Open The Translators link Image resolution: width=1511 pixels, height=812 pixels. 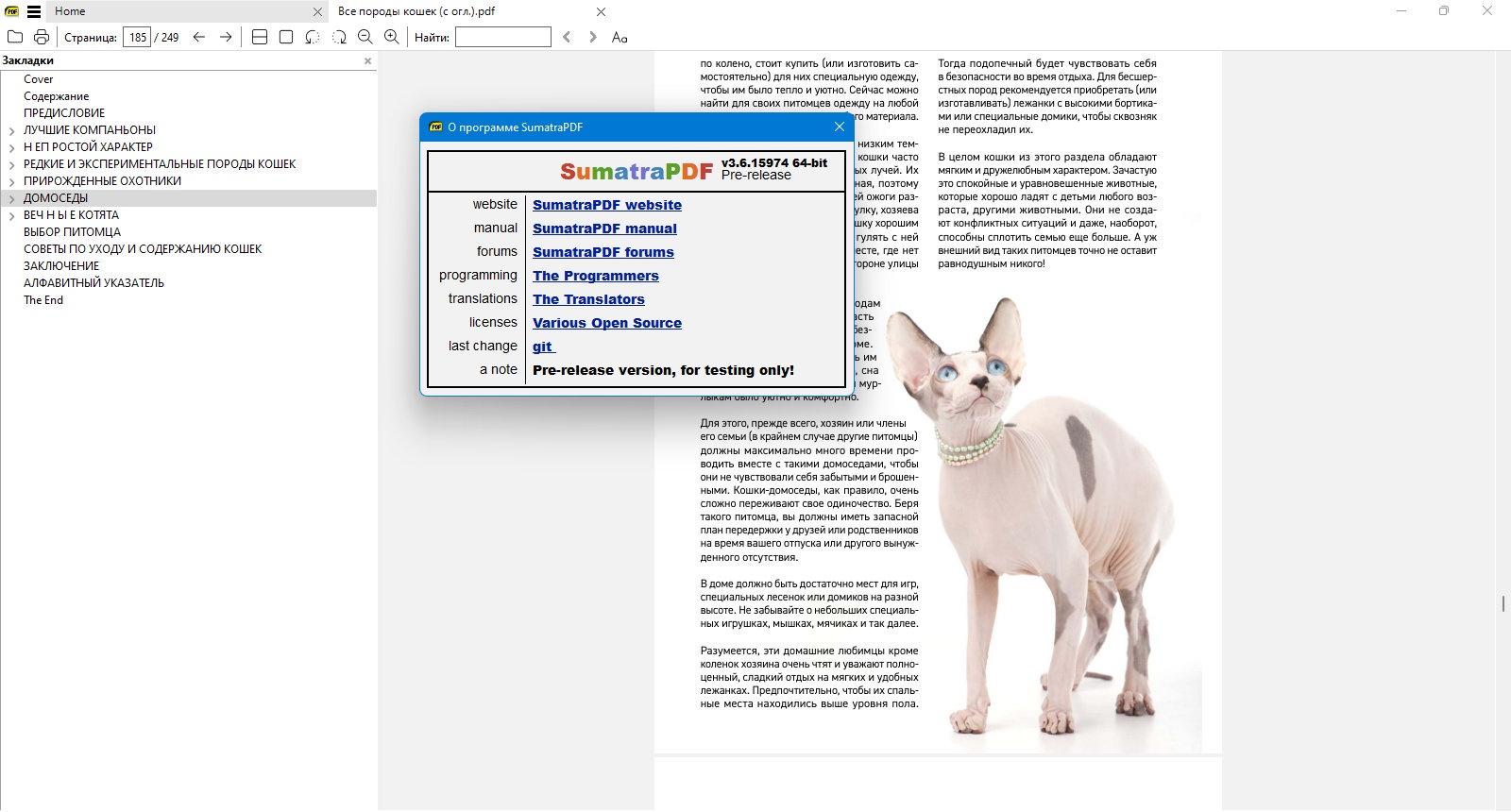tap(588, 299)
